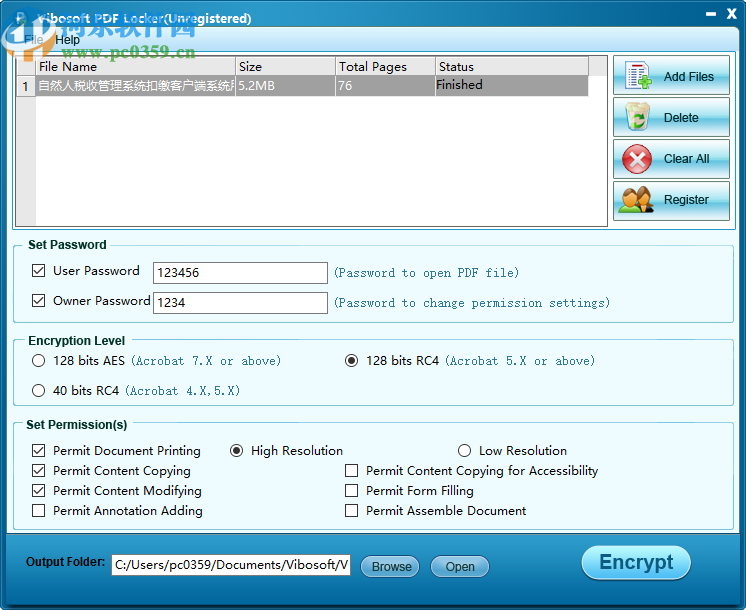Click the user password field containing 123456
This screenshot has height=610, width=746.
[x=240, y=273]
